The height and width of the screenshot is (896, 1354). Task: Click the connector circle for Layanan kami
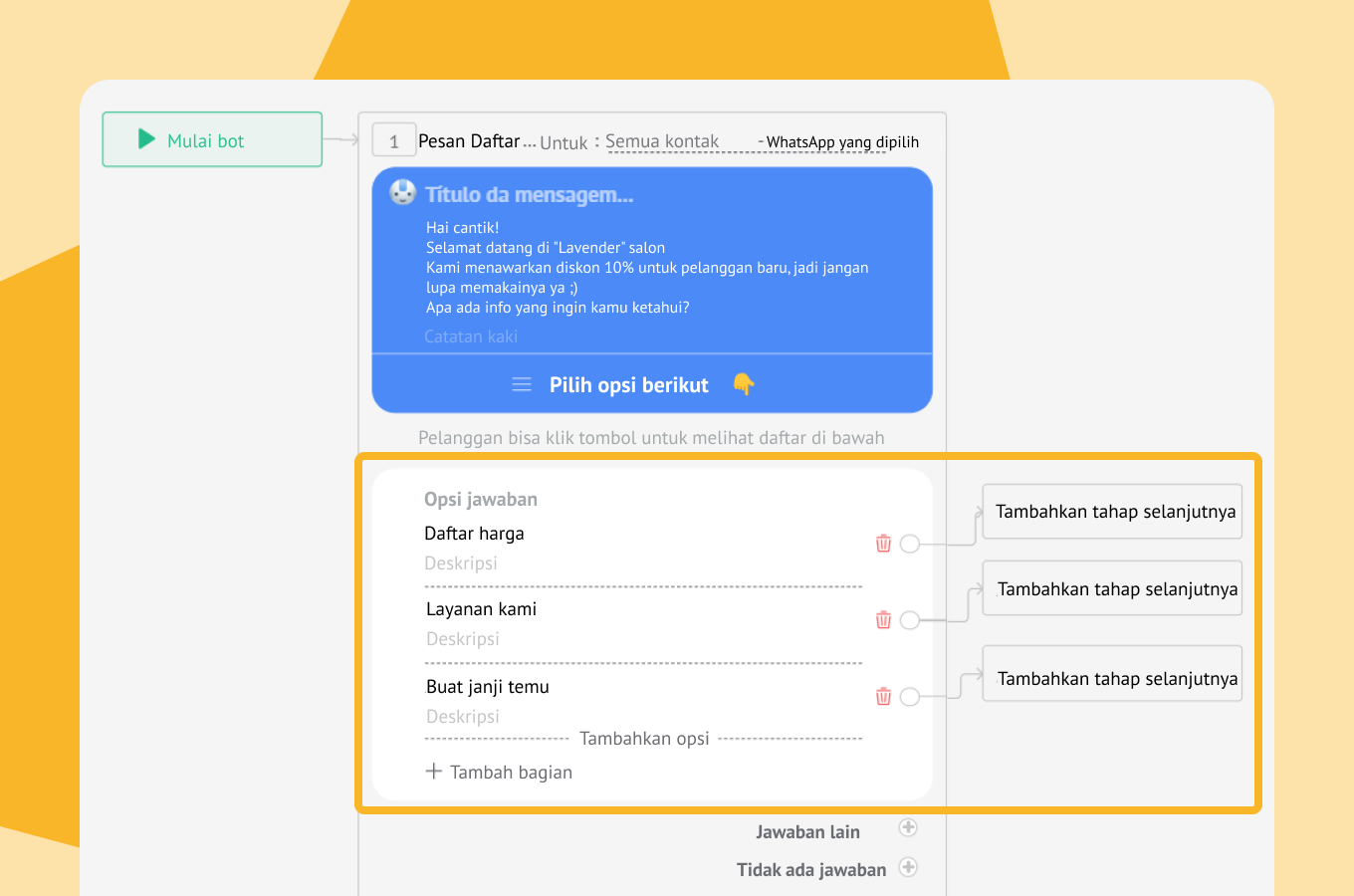[909, 620]
